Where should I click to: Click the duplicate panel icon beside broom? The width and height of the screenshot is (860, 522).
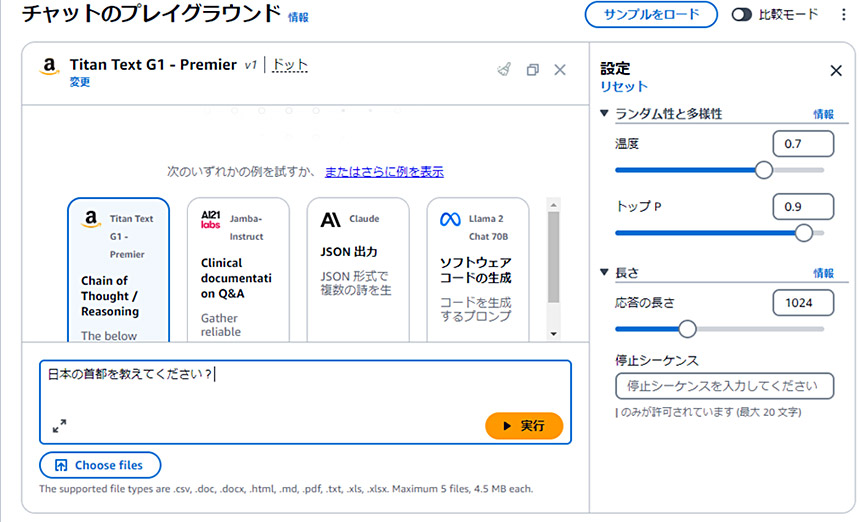533,70
